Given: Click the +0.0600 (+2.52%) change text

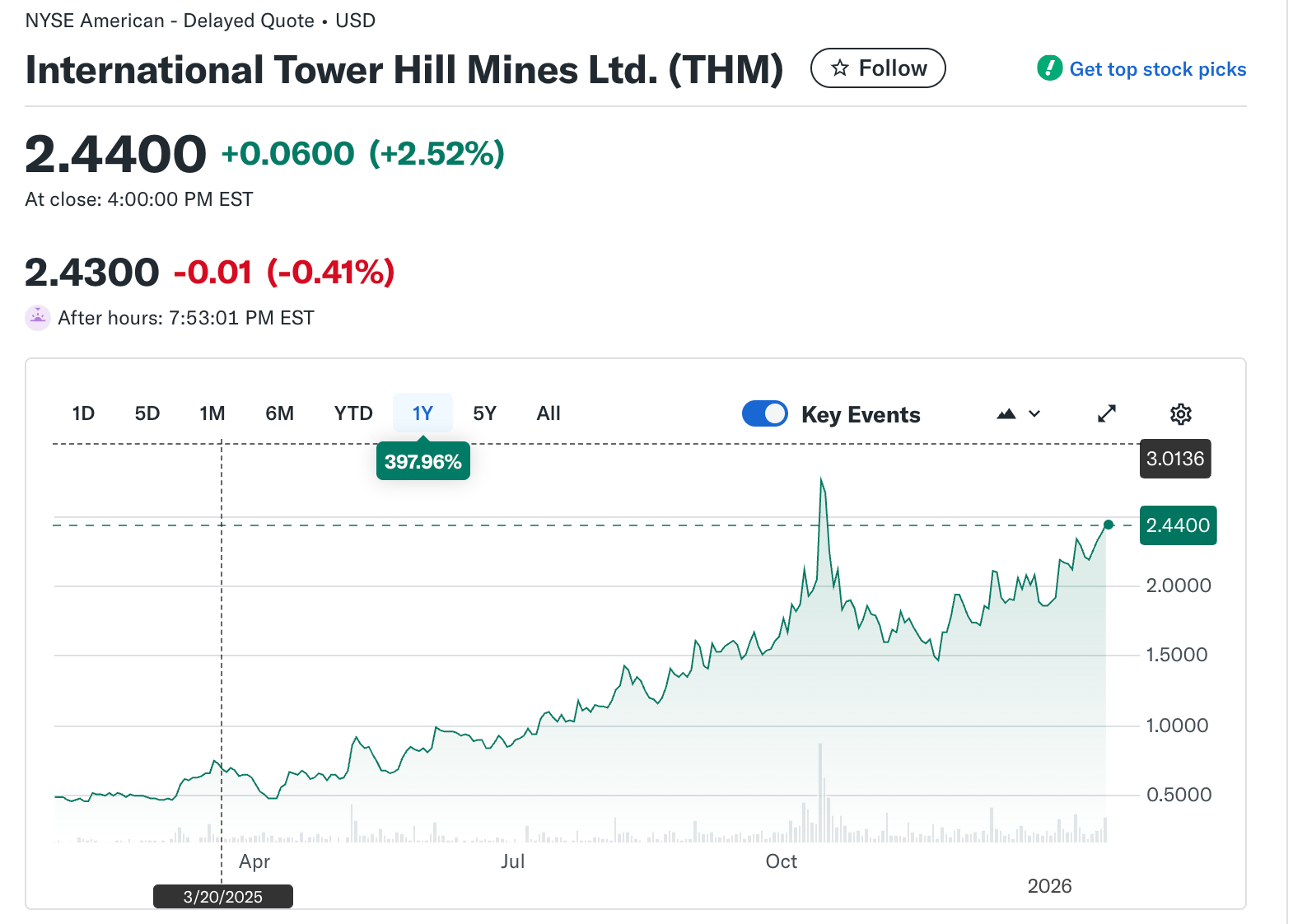Looking at the screenshot, I should 362,154.
